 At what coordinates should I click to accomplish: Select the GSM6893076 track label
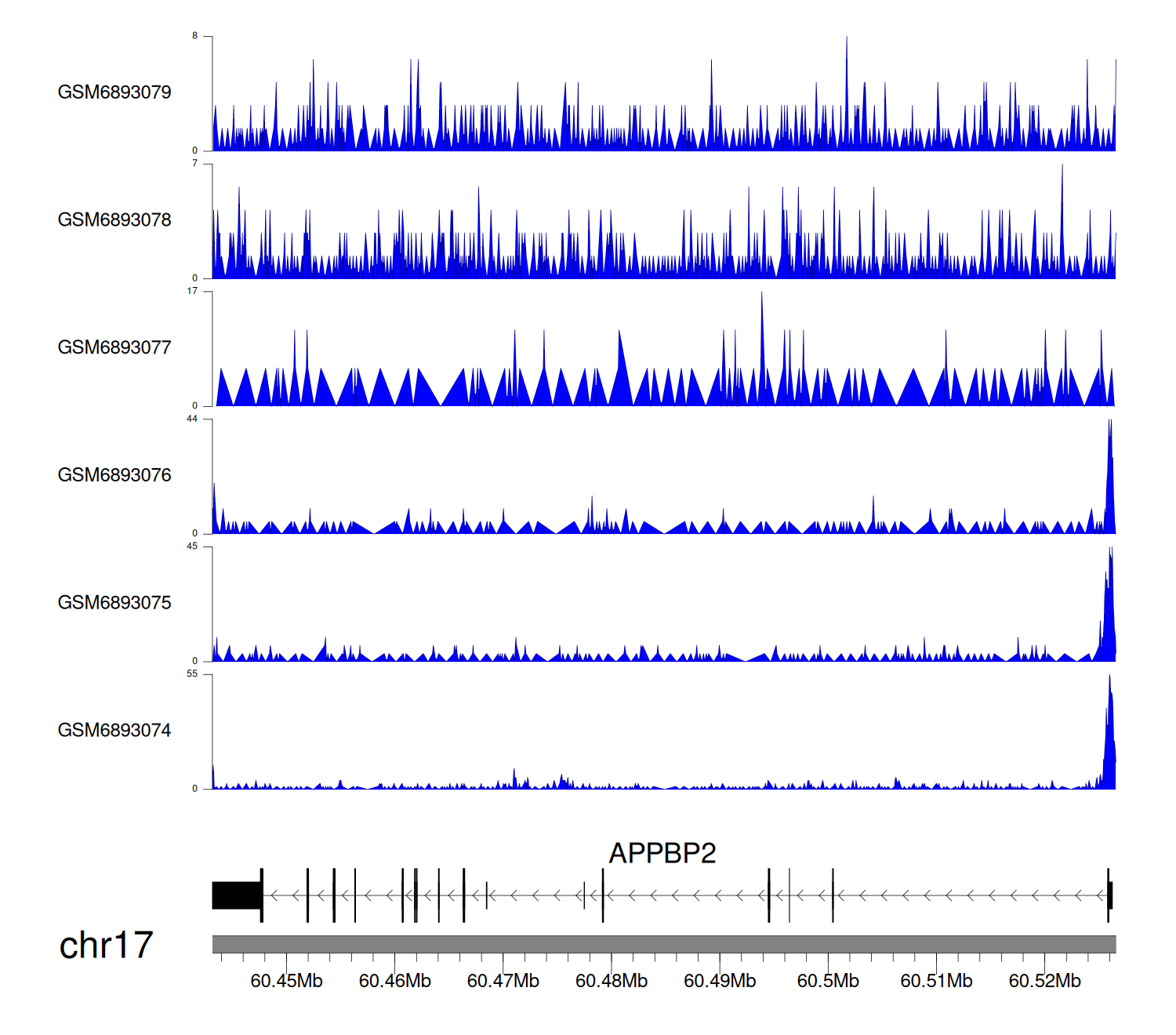pos(114,475)
